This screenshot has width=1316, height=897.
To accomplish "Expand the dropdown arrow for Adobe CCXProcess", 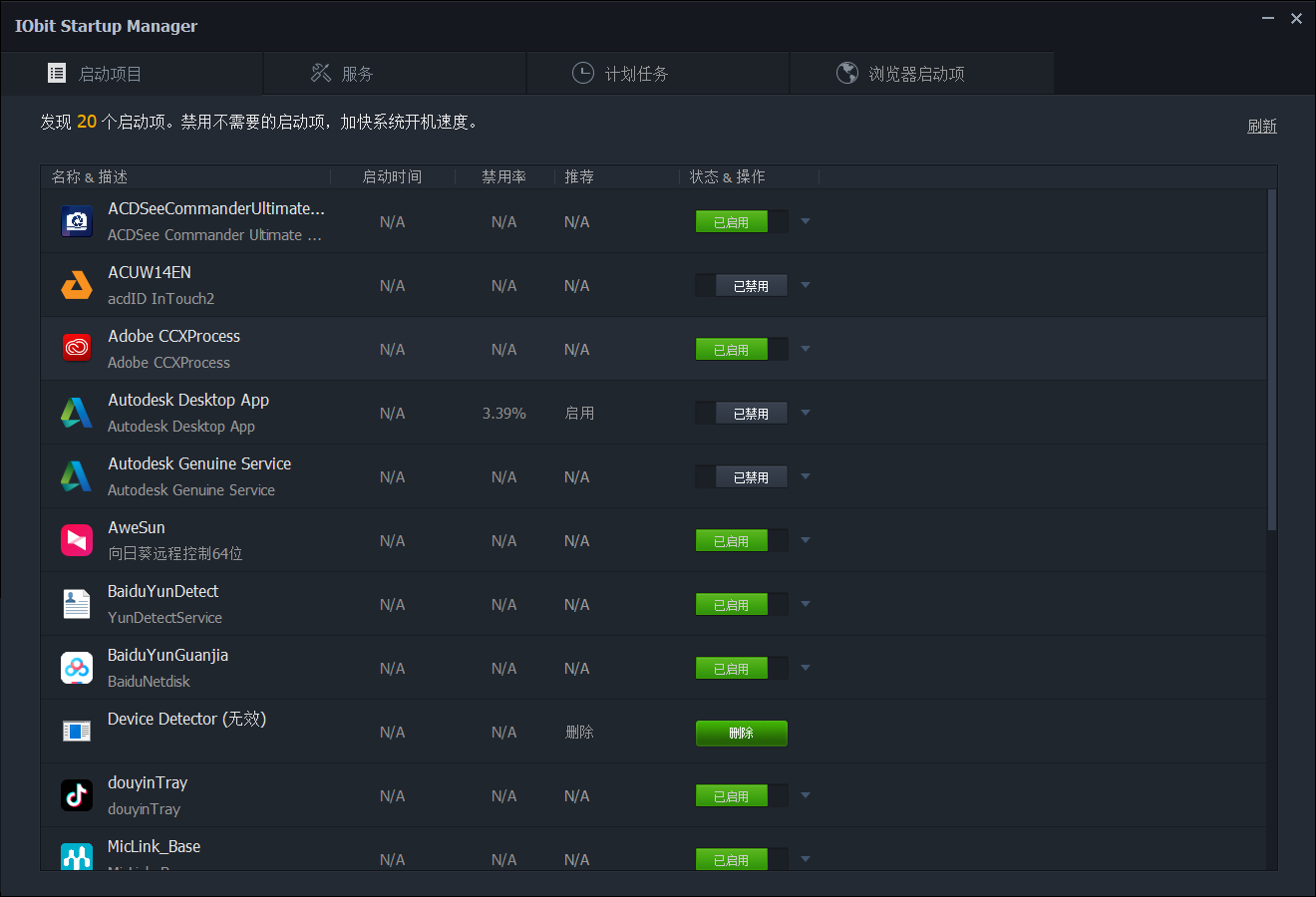I will pos(806,349).
